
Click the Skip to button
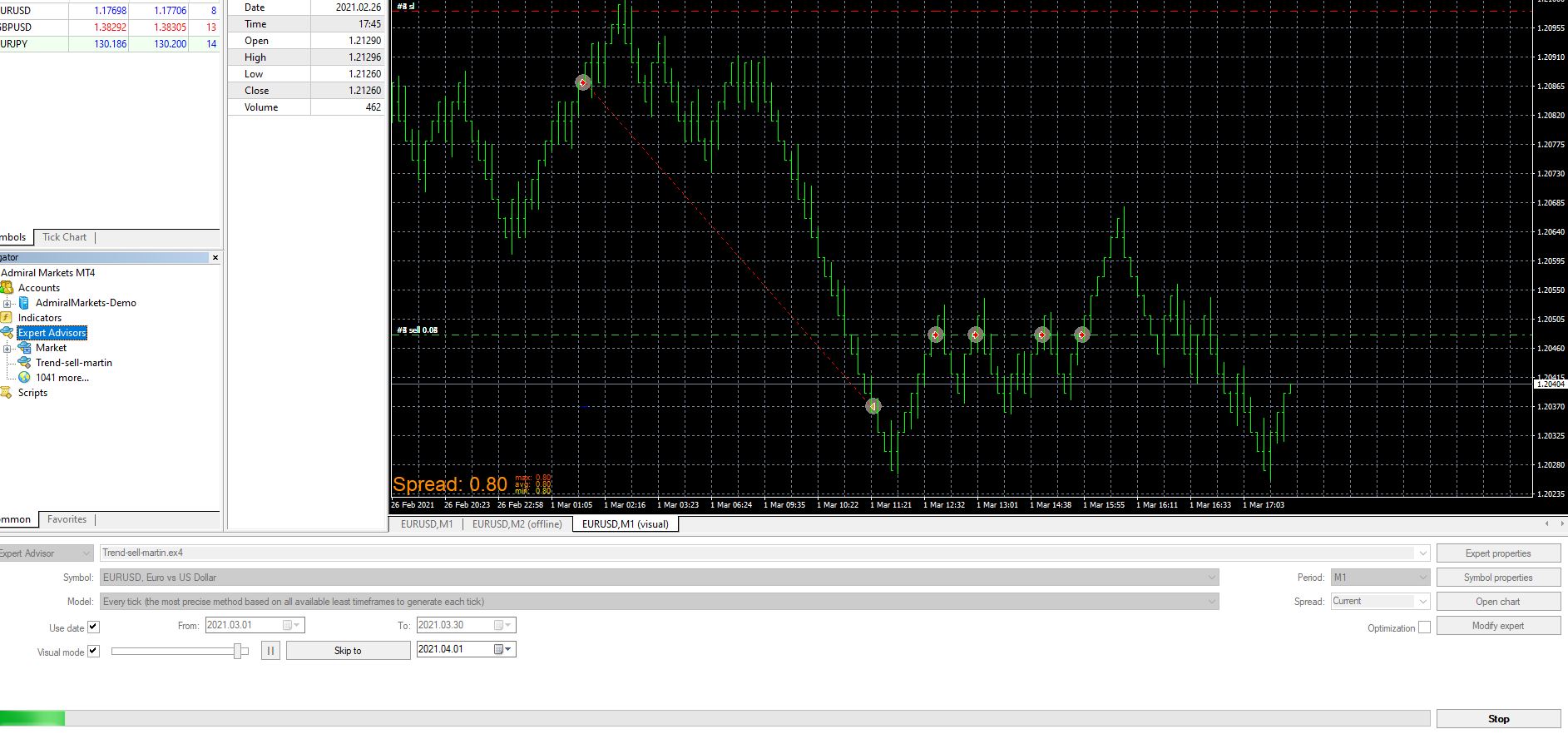point(348,651)
